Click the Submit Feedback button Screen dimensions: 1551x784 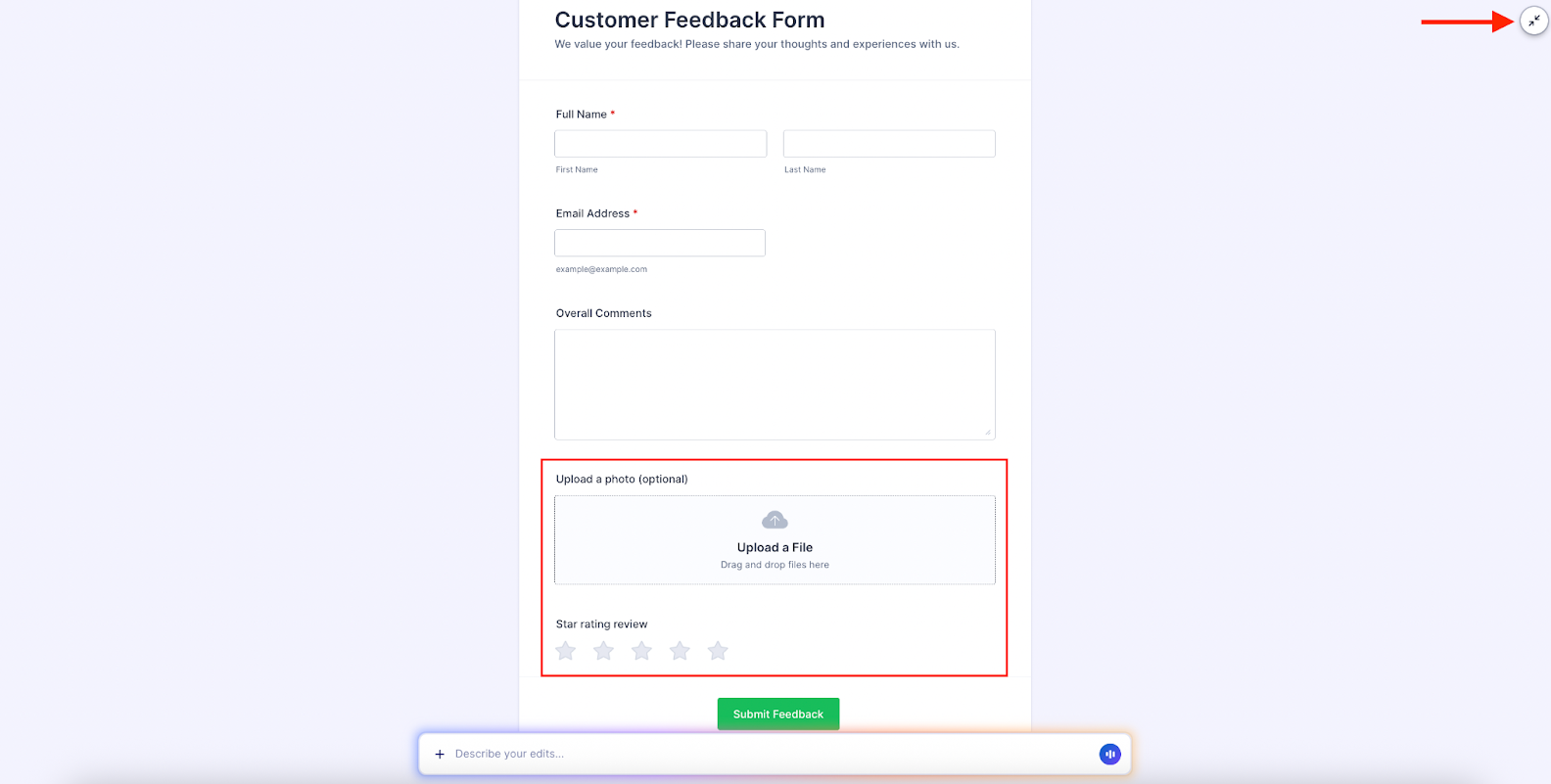click(777, 714)
